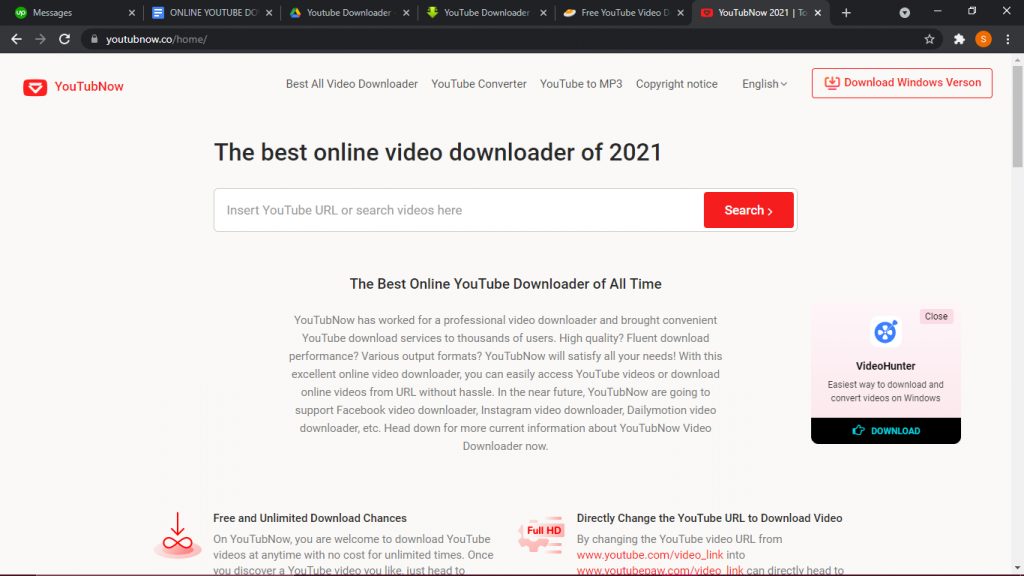Reload the page with the refresh icon

pos(65,39)
